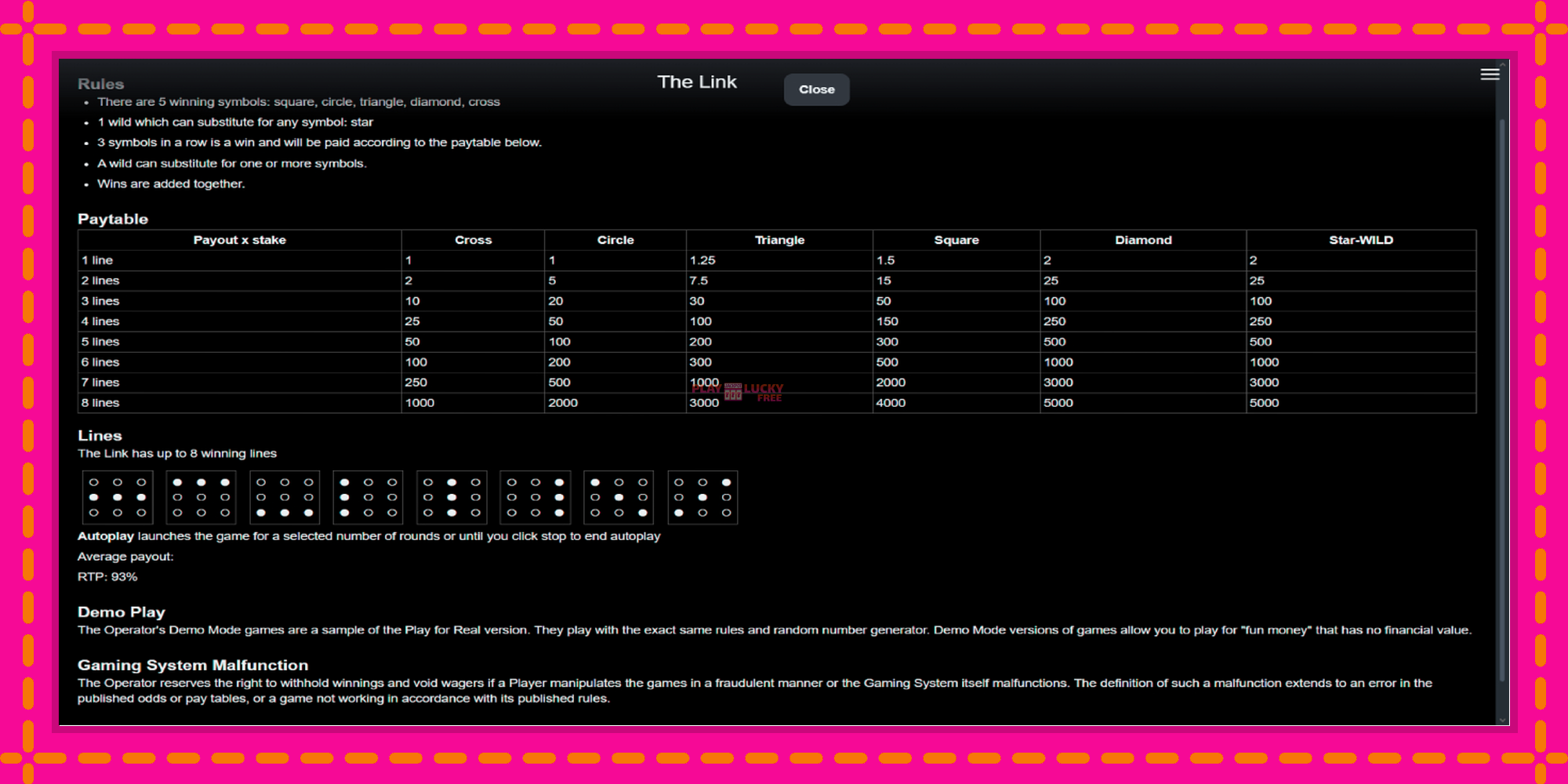Select the left-column winning line diagram
Screen dimensions: 1568x784
(368, 497)
